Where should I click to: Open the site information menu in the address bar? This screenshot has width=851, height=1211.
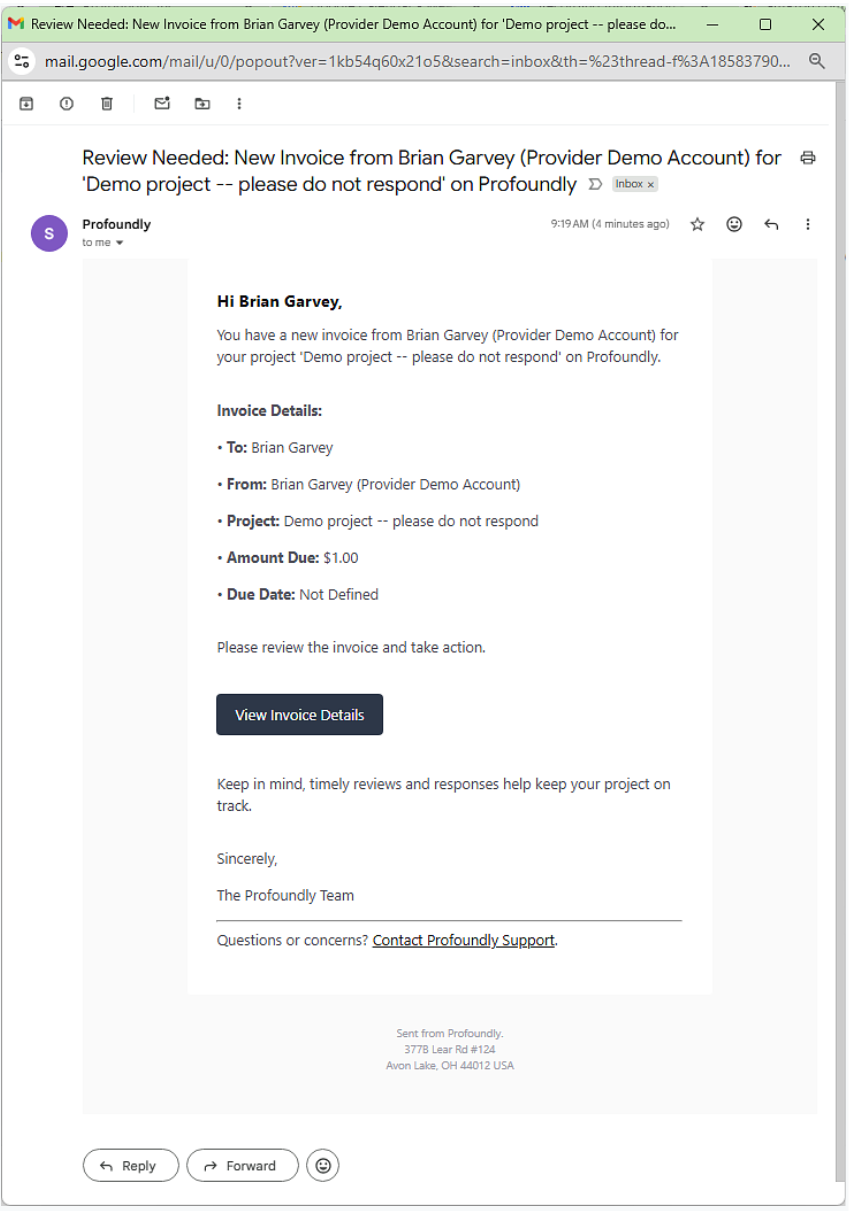[21, 61]
